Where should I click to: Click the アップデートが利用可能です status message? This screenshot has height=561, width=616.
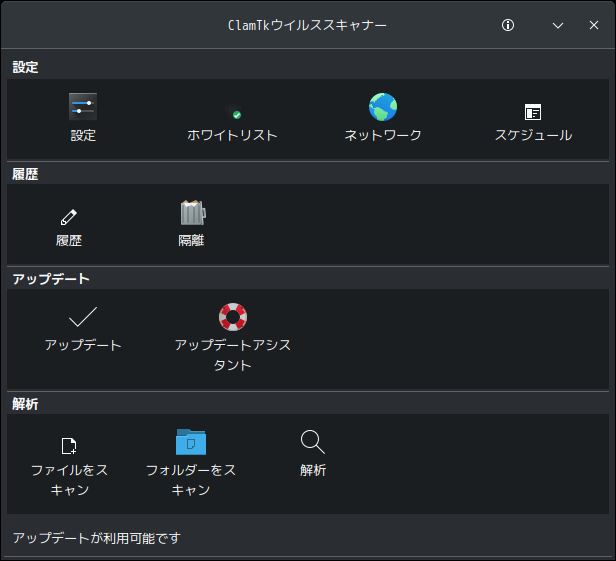(97, 538)
